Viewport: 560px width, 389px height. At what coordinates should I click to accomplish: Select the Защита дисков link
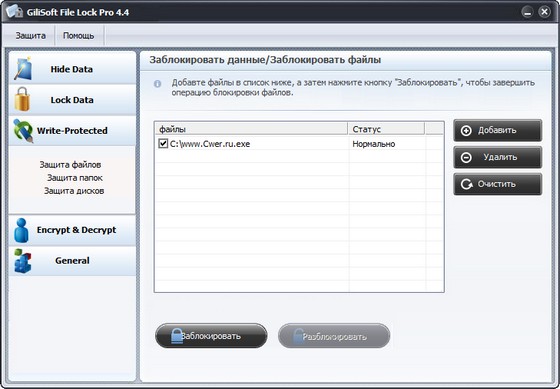tap(74, 191)
